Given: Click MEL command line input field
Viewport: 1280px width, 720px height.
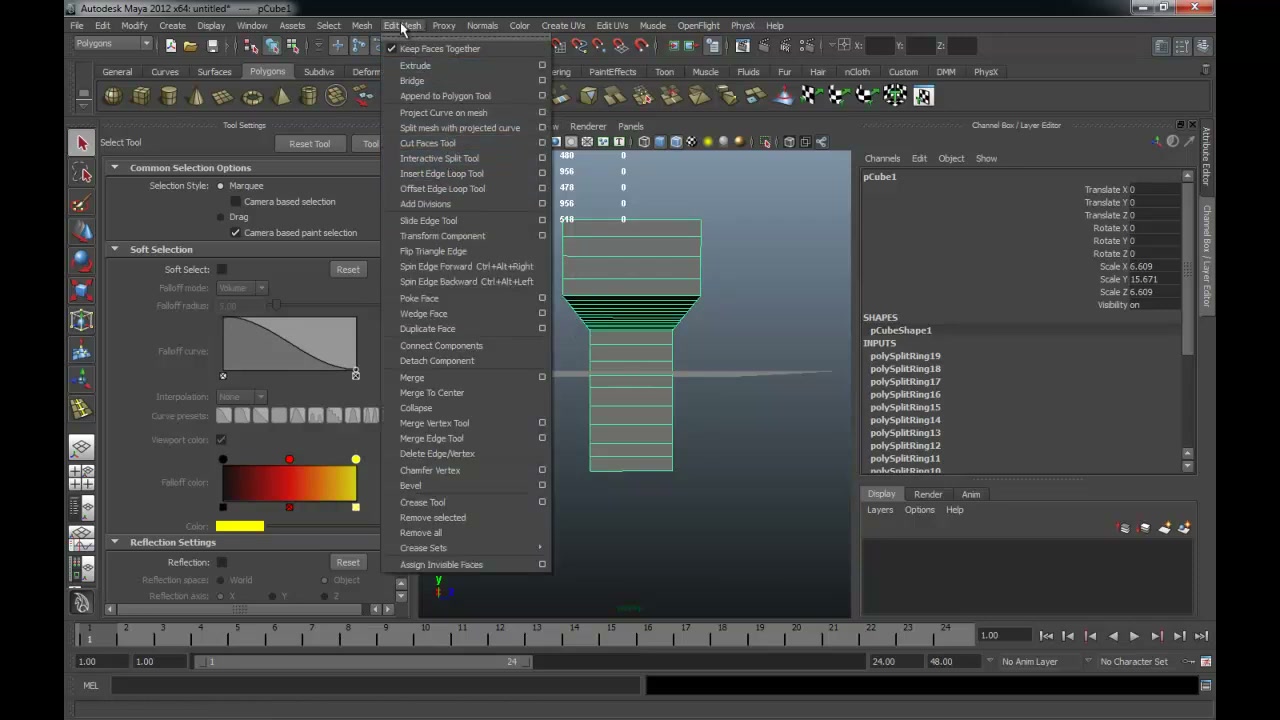Looking at the screenshot, I should 376,686.
